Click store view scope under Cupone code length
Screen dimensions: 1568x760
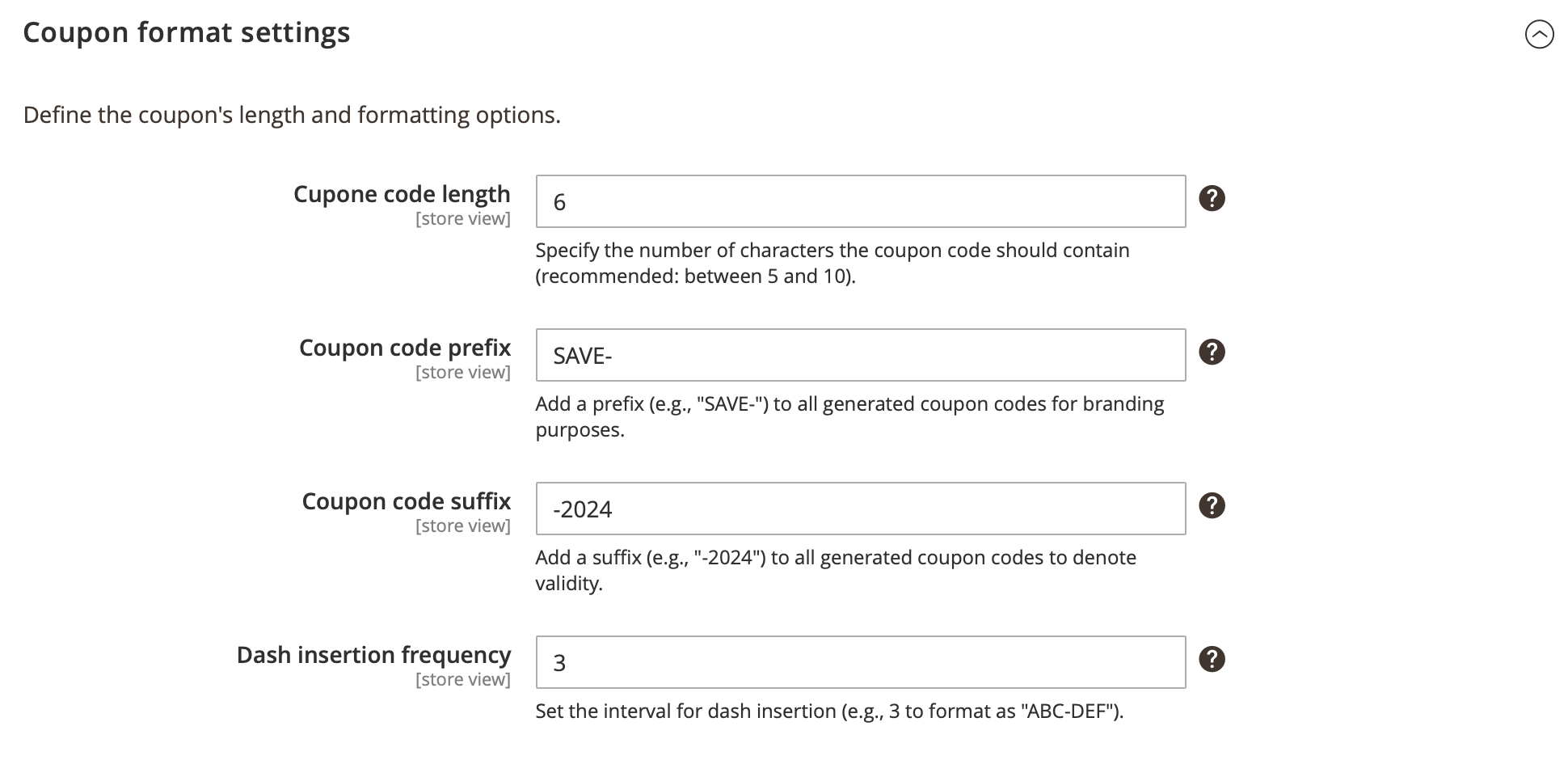463,218
